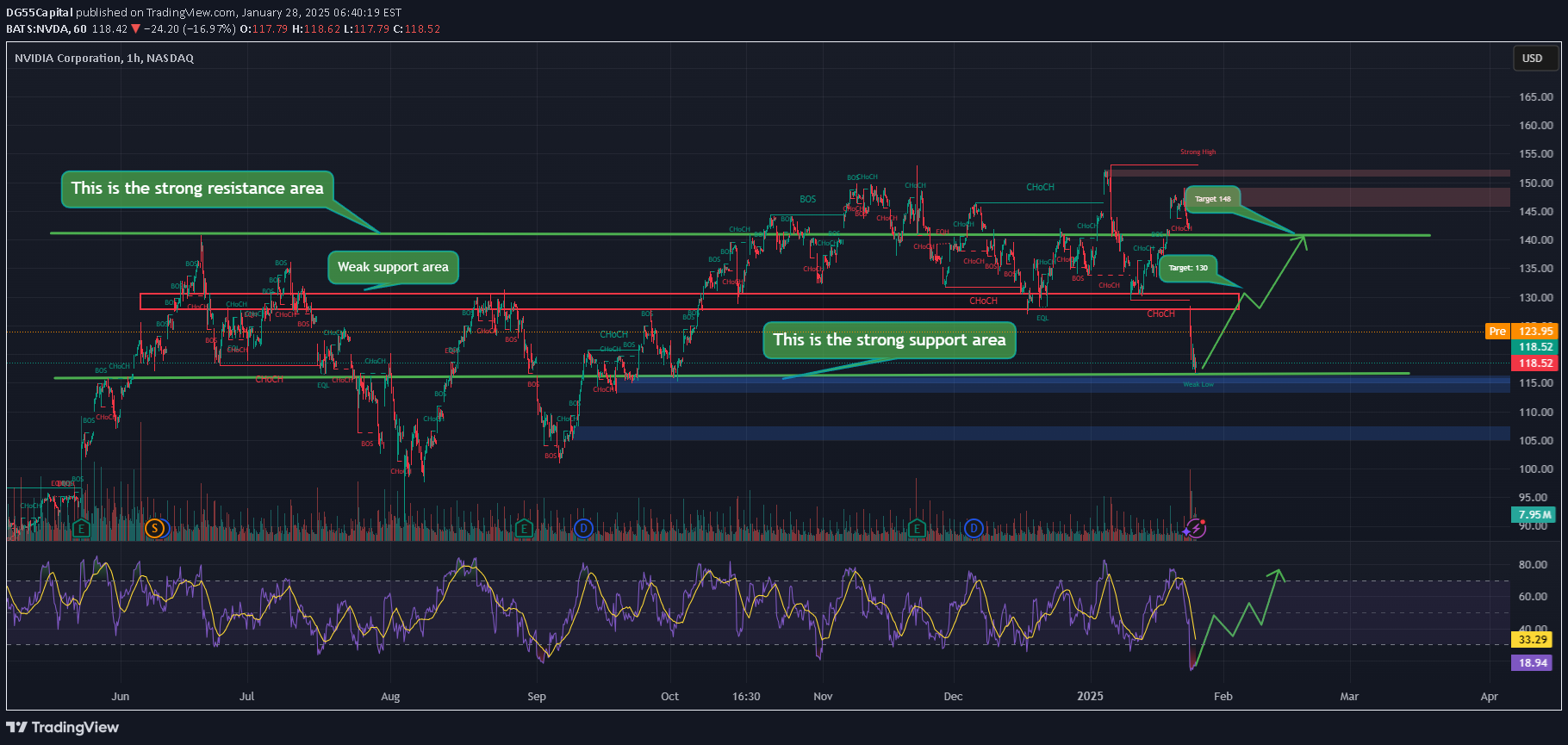This screenshot has width=1568, height=745.
Task: Click the green 118.52 price tag
Action: coord(1535,347)
